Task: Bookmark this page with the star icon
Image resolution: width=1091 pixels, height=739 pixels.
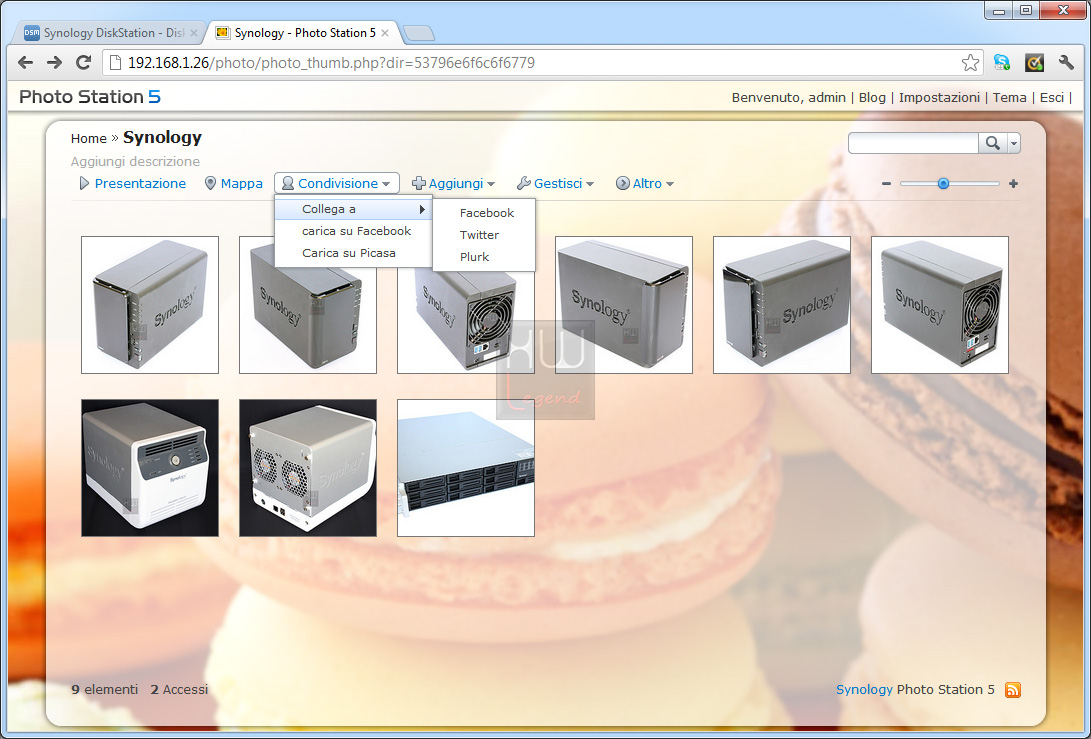Action: click(x=970, y=63)
